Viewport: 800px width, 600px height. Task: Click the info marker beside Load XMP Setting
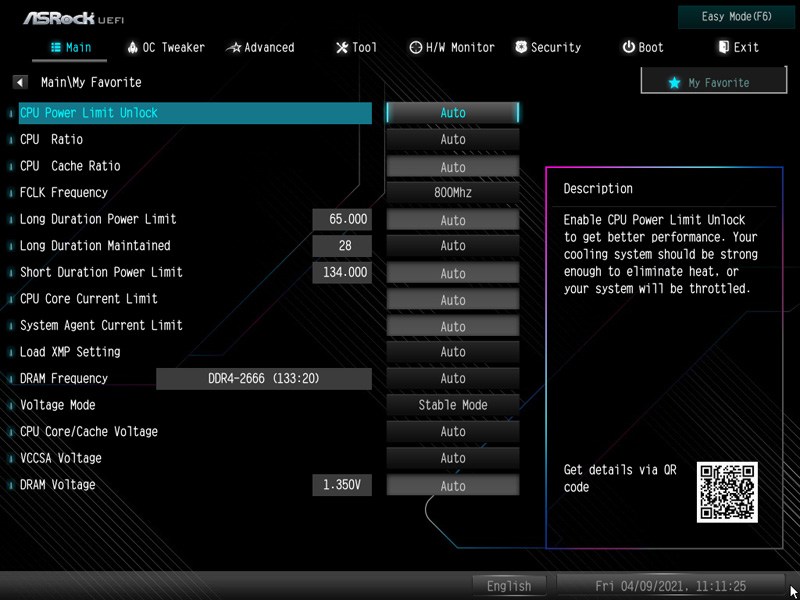[11, 352]
